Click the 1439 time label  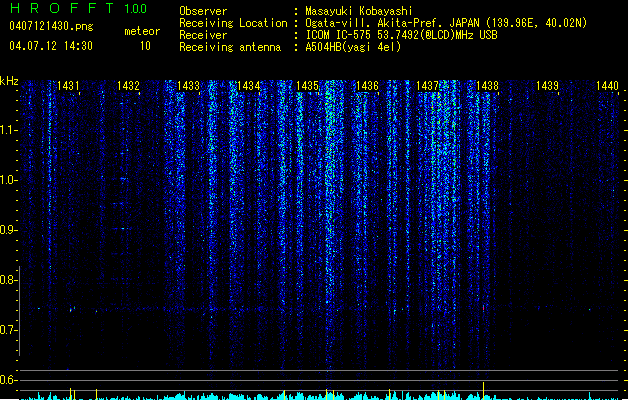(548, 86)
